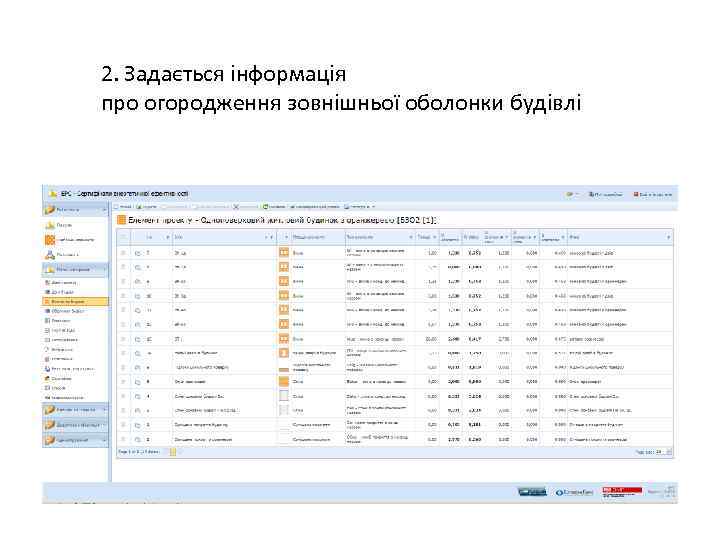Click the add icon beside the toolbar checkbox

click(139, 207)
